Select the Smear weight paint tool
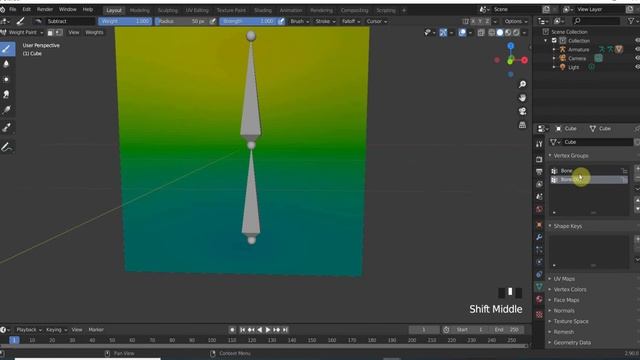The height and width of the screenshot is (360, 640). (7, 94)
